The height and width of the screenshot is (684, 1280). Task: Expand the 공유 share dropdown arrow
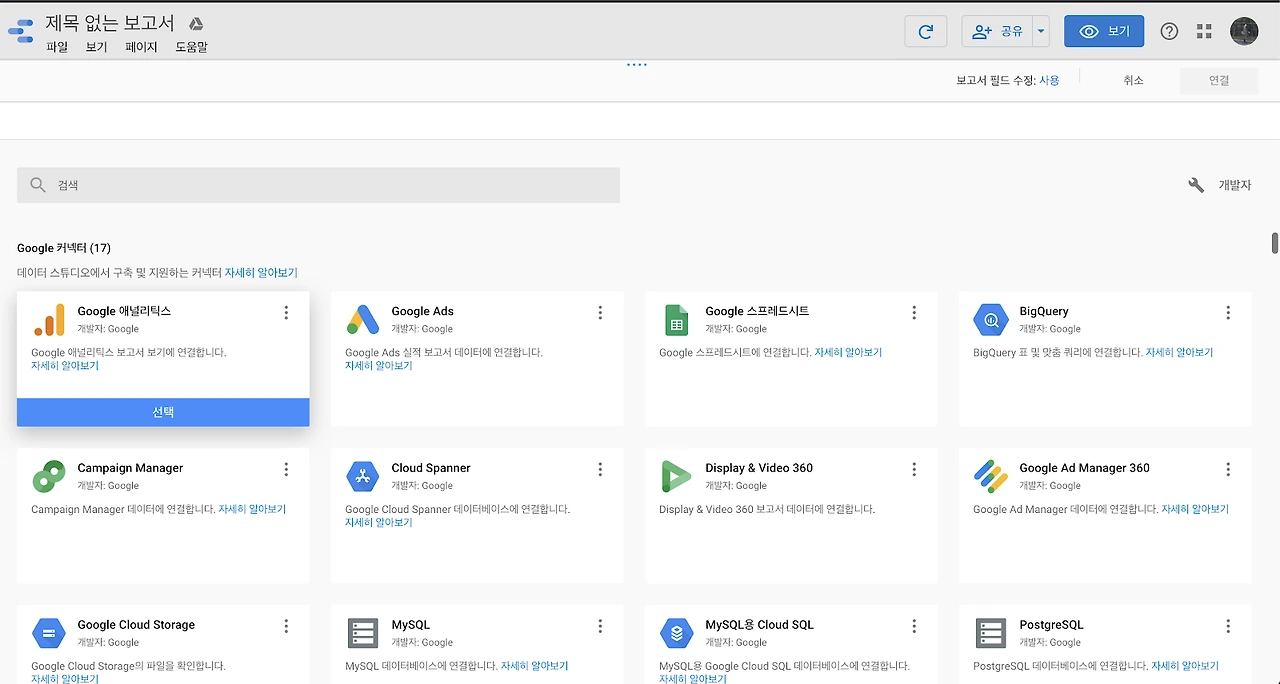[1041, 31]
